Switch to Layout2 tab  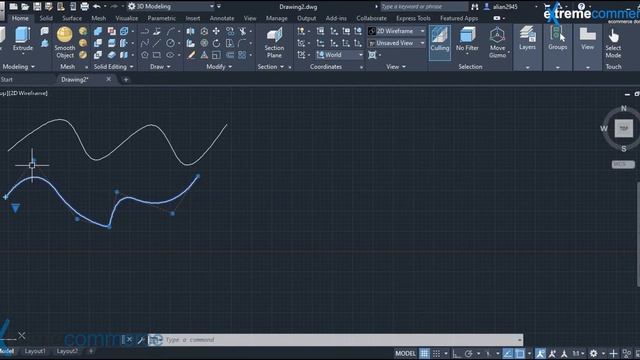67,351
